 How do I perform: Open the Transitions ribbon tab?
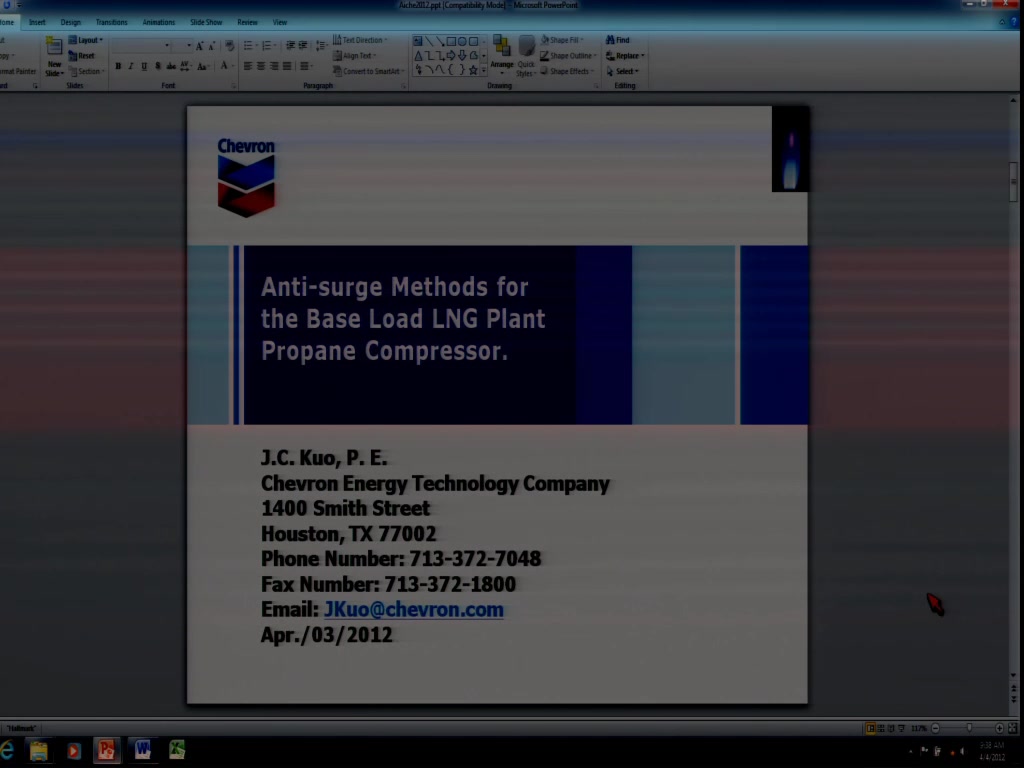pyautogui.click(x=112, y=22)
